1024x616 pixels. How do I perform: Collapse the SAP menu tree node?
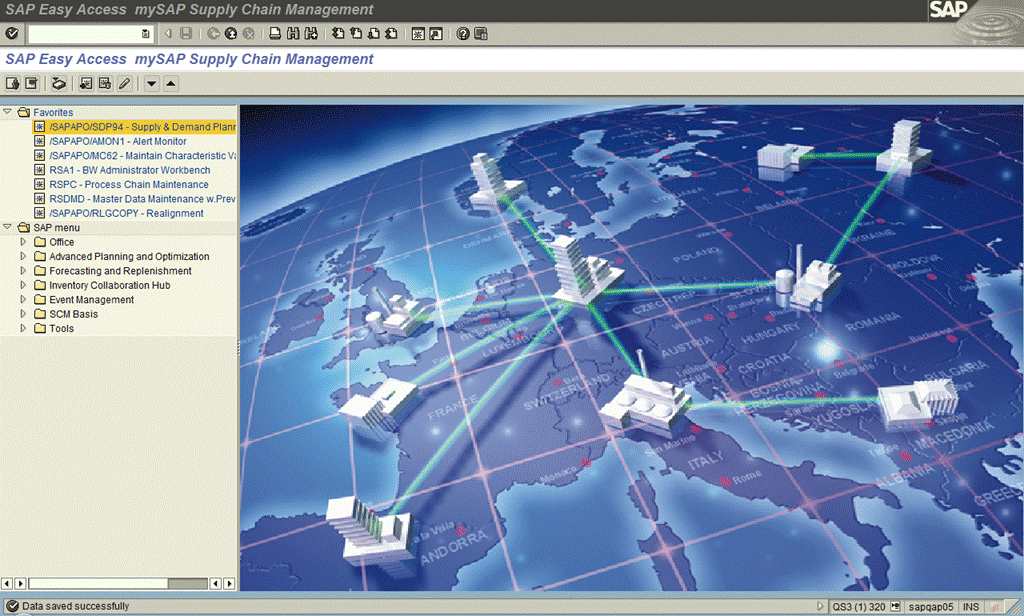tap(7, 227)
